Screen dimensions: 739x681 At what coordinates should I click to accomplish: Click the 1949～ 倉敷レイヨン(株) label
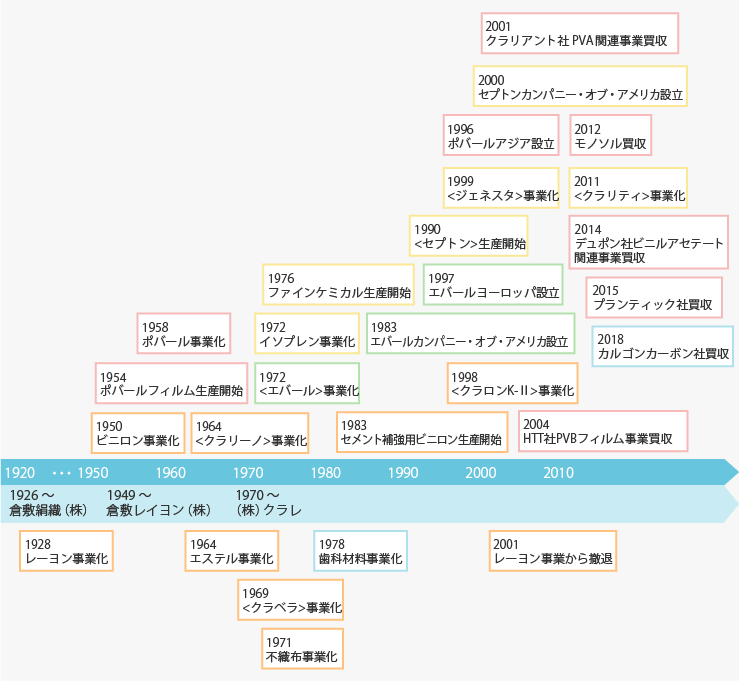click(158, 503)
